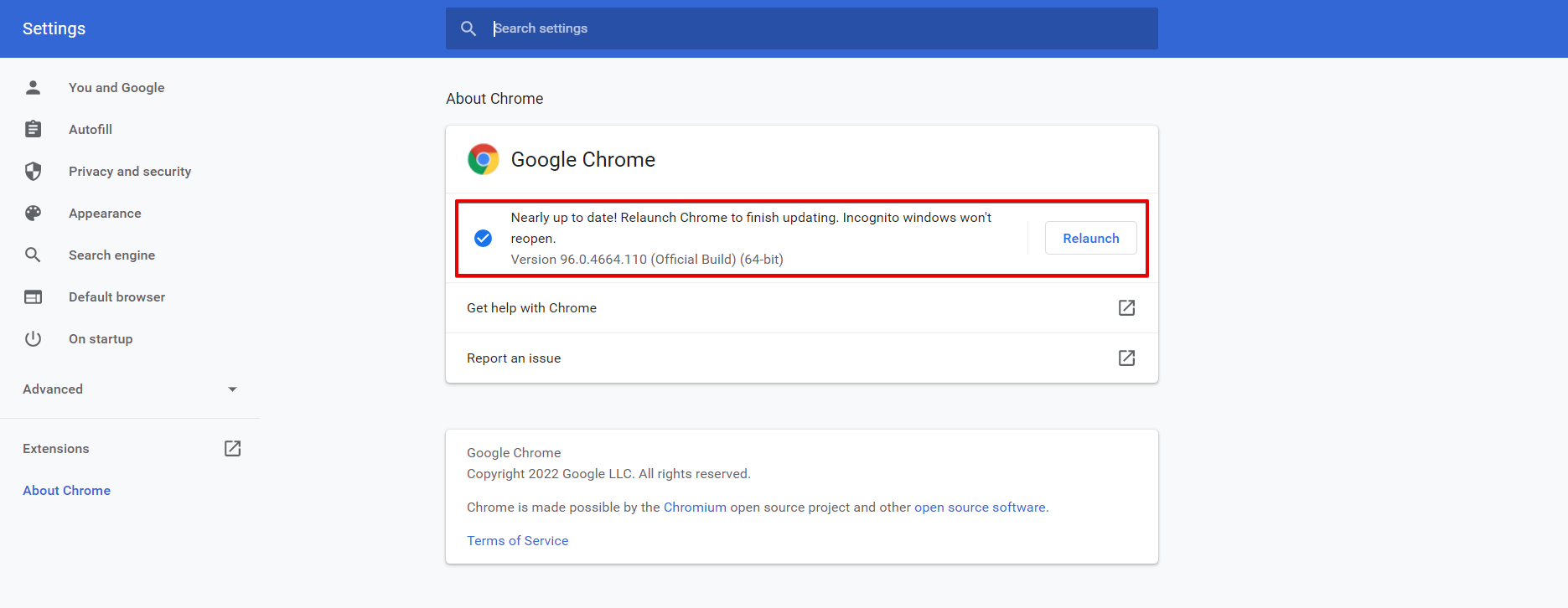
Task: Click the You and Google person icon
Action: 33,87
